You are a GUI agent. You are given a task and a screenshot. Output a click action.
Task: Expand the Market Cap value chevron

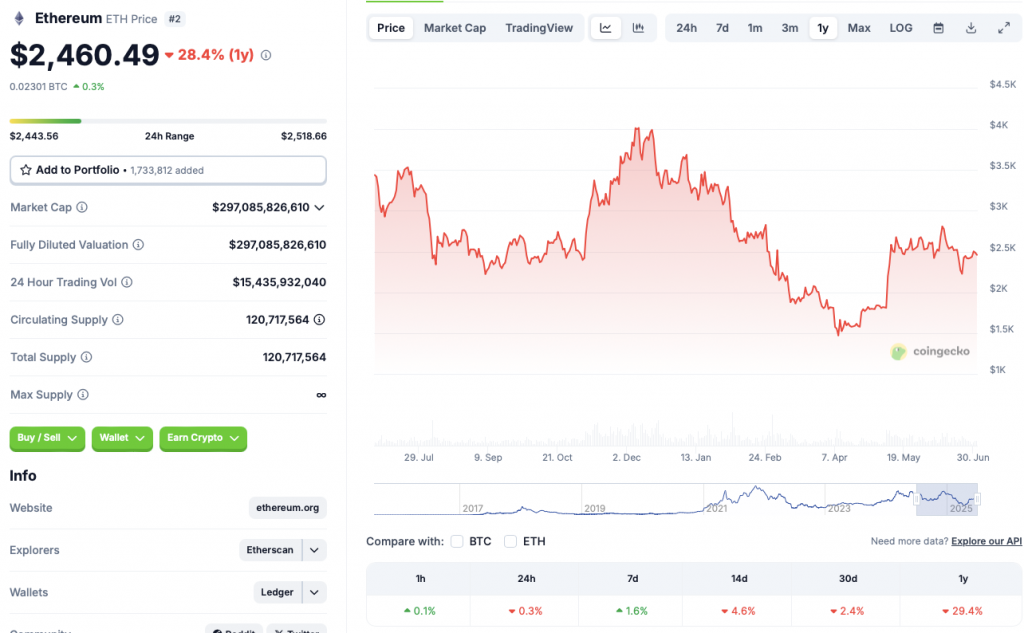point(319,208)
